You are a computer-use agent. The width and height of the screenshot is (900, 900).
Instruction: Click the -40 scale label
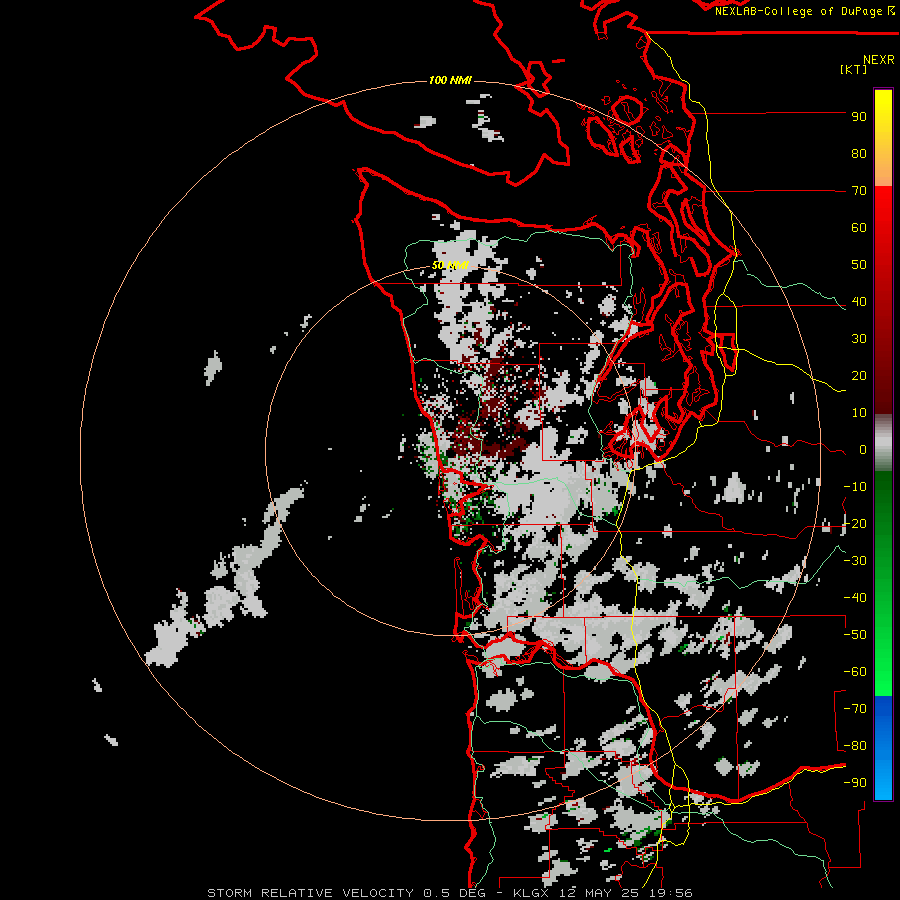pyautogui.click(x=855, y=598)
